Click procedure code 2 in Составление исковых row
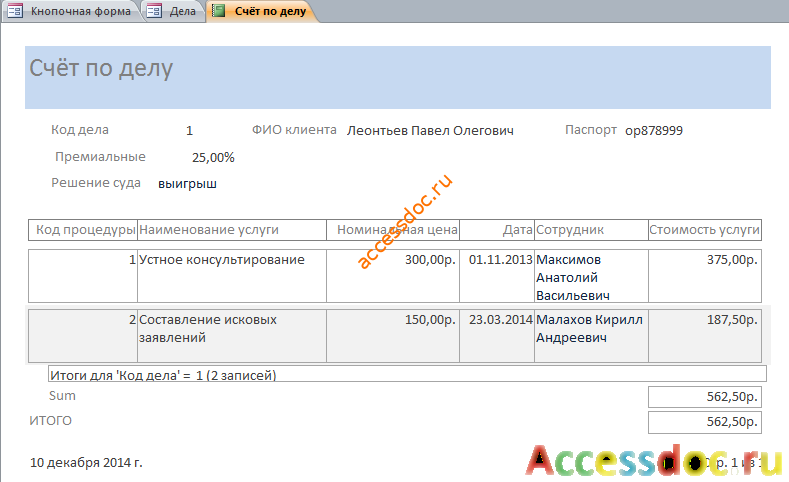This screenshot has height=482, width=789. point(83,336)
